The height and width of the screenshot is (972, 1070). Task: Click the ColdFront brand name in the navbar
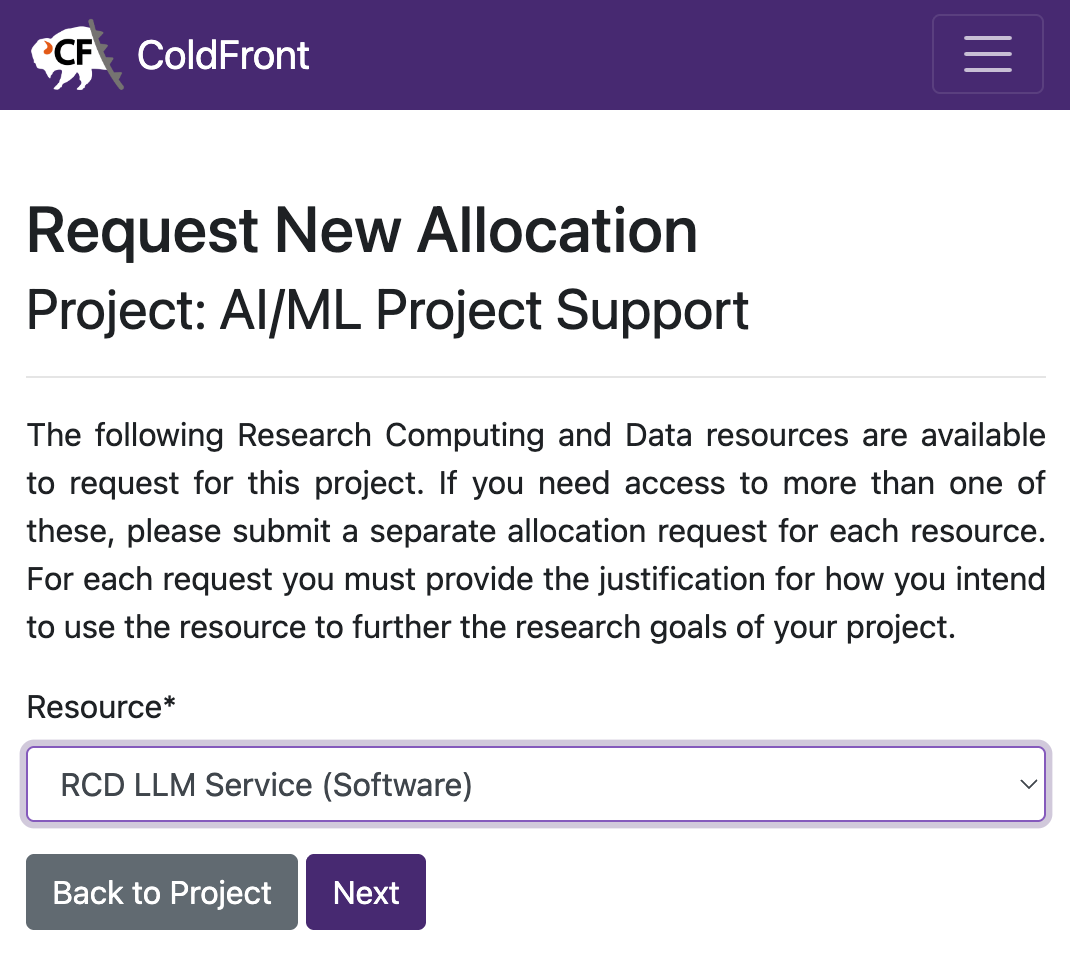pos(223,55)
